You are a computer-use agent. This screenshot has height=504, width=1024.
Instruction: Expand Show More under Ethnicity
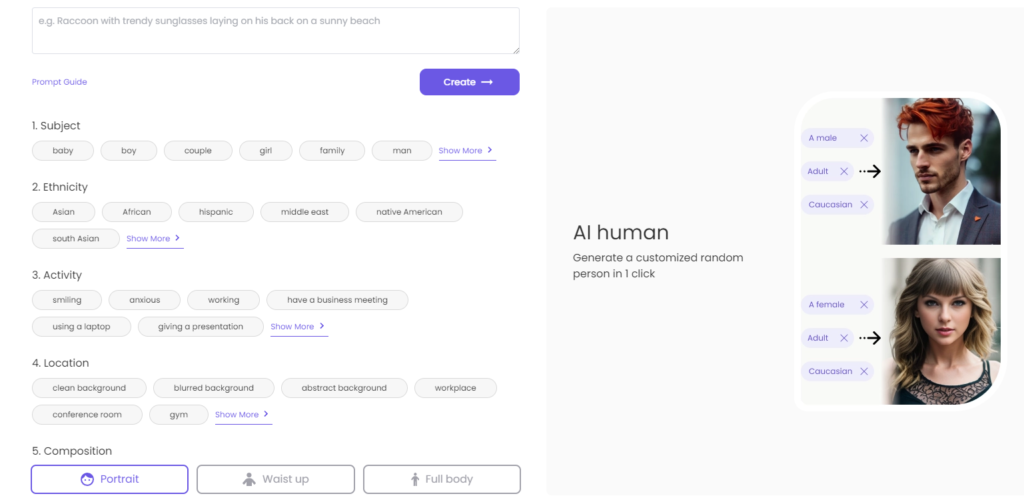pyautogui.click(x=153, y=239)
